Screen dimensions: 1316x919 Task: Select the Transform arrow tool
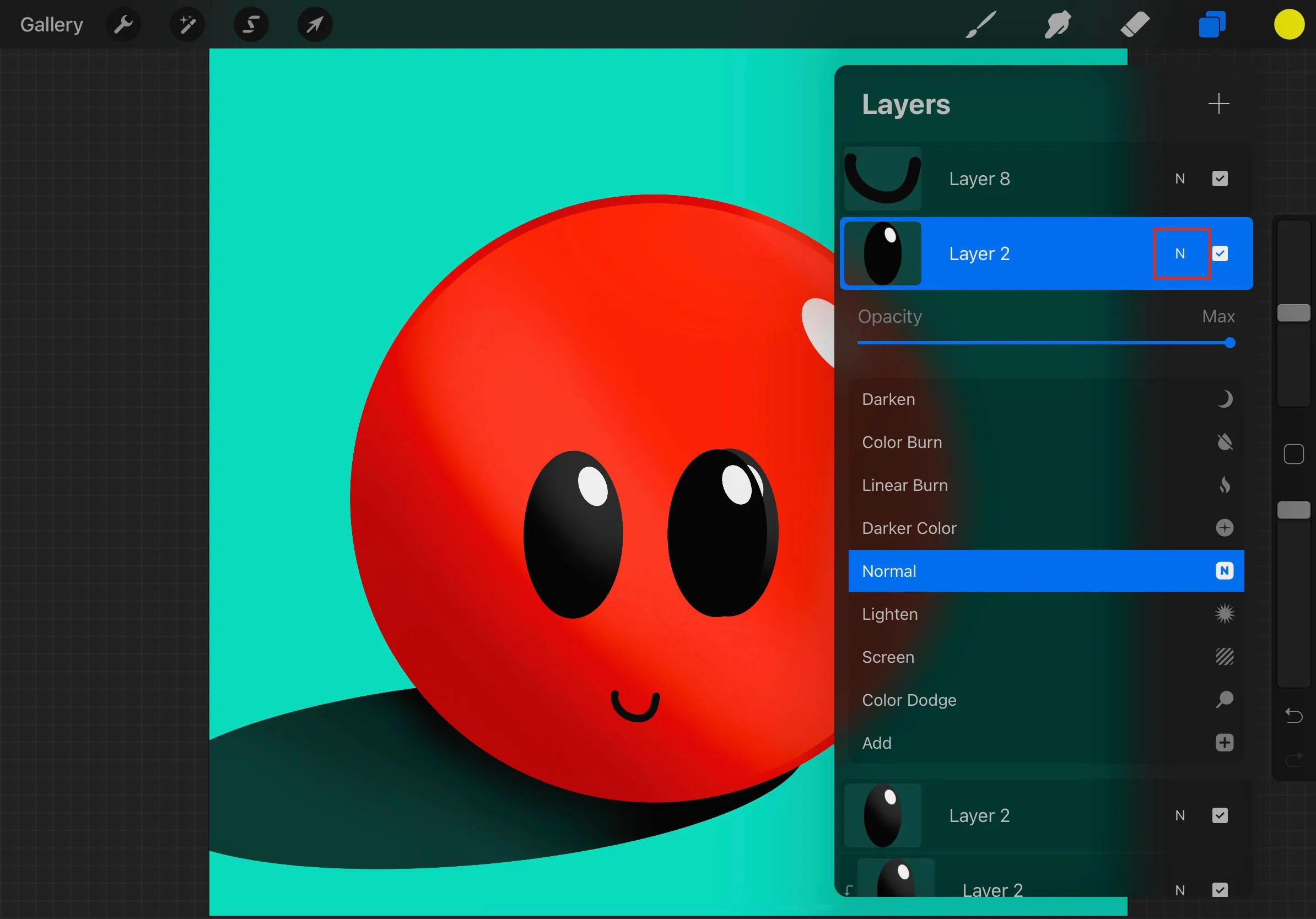coord(314,24)
